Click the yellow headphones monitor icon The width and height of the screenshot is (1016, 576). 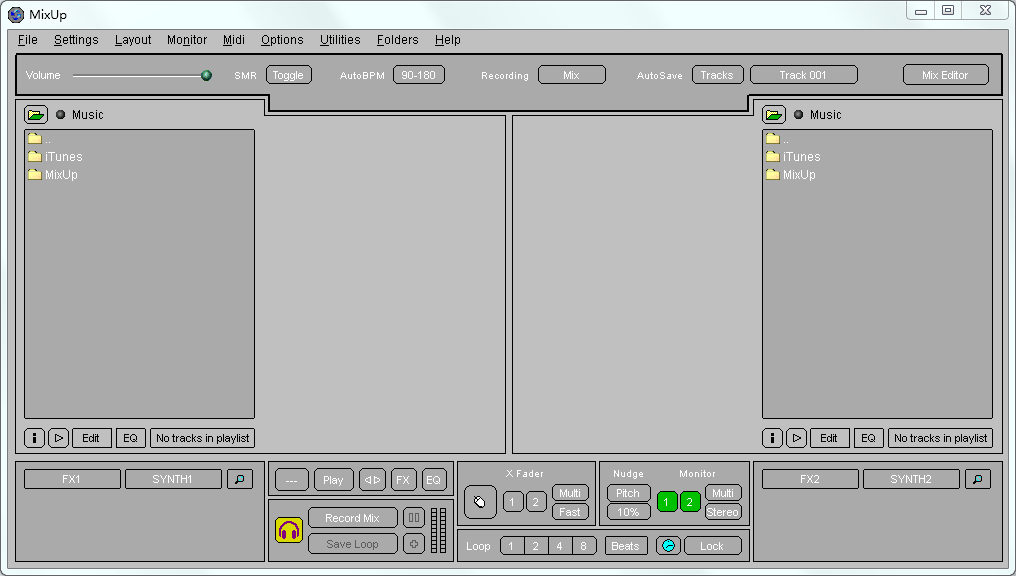click(289, 530)
